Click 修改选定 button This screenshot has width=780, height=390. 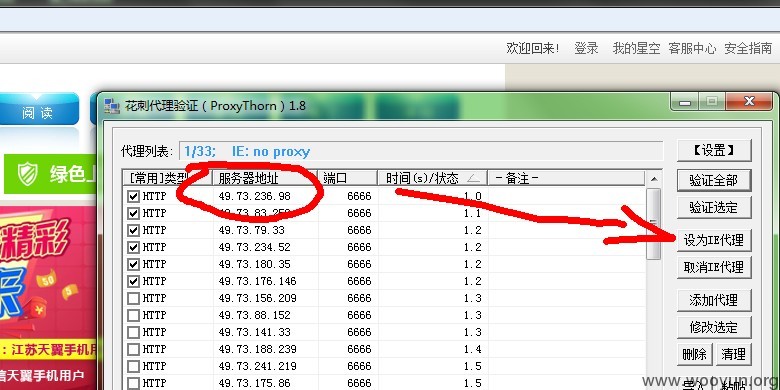click(714, 327)
